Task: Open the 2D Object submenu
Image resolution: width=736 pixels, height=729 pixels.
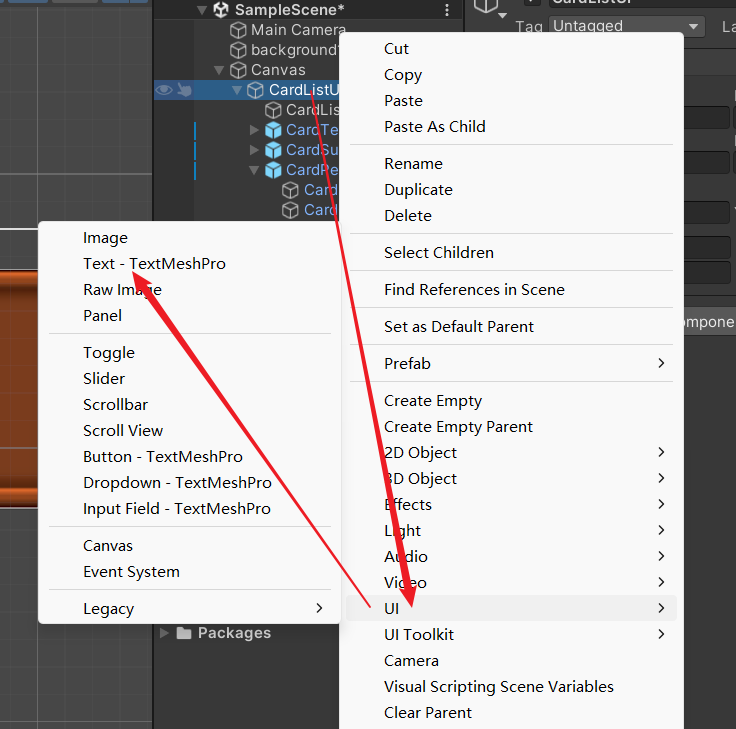Action: coord(511,453)
